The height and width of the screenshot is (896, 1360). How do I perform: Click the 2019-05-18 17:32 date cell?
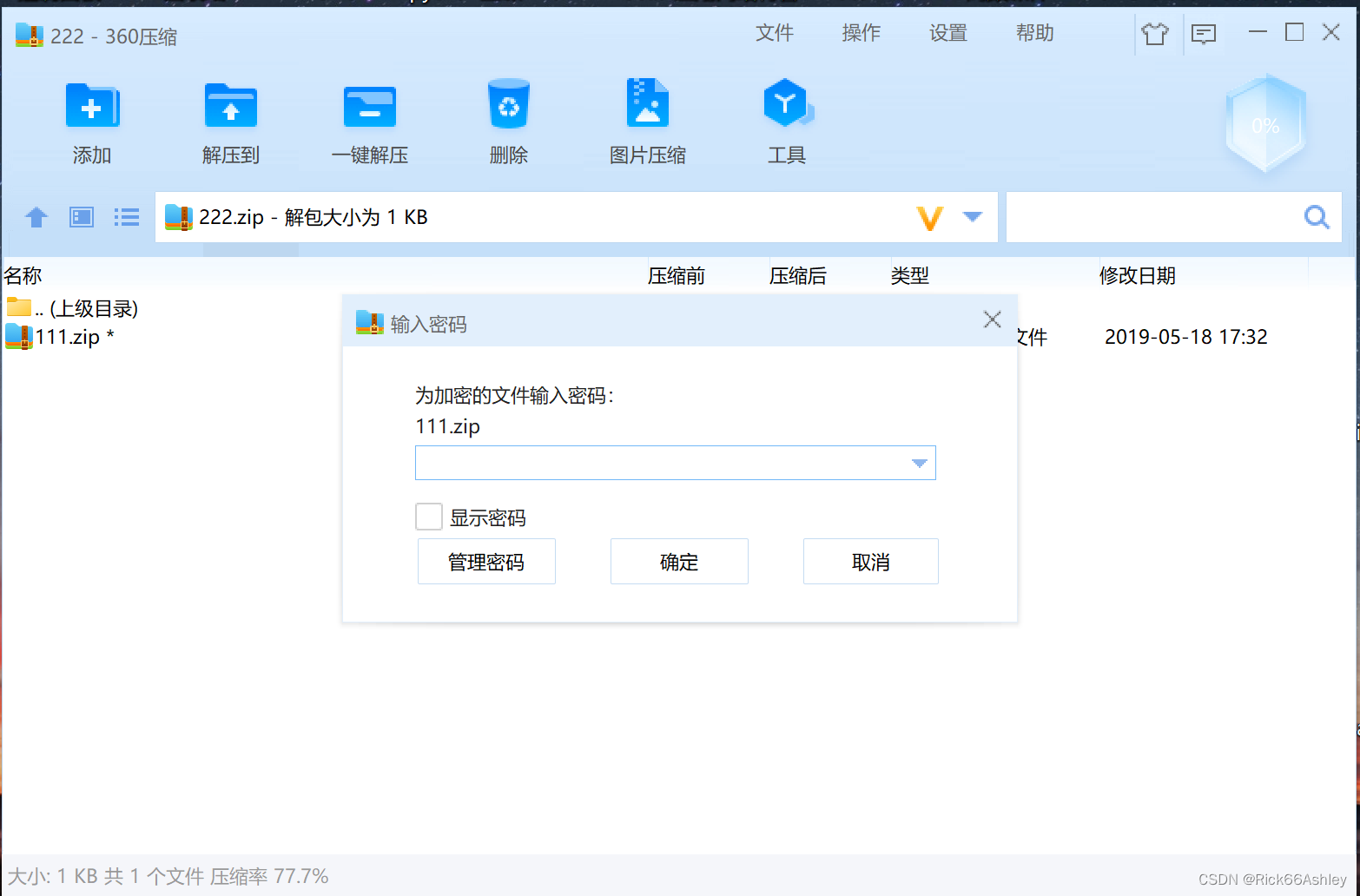click(x=1186, y=337)
